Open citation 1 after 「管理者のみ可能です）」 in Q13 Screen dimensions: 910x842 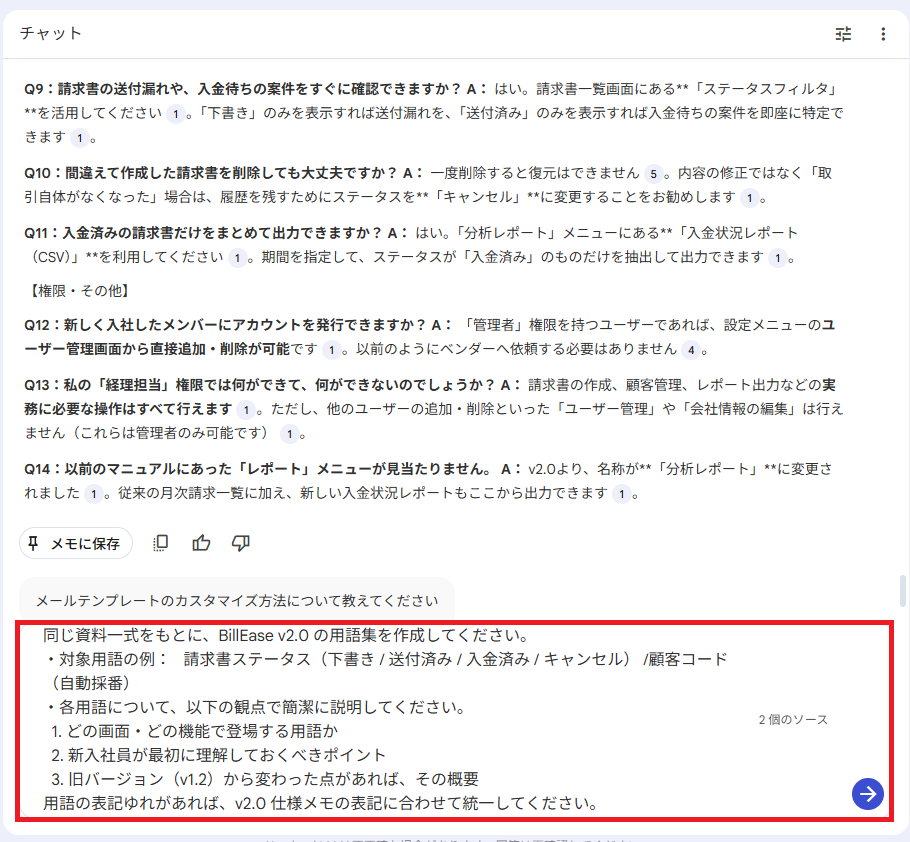290,434
